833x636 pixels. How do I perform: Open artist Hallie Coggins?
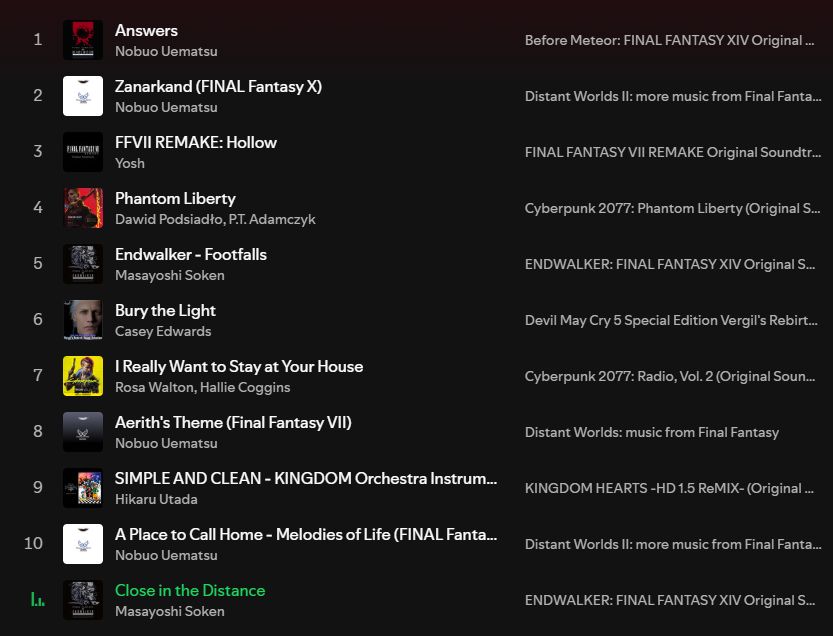(245, 387)
